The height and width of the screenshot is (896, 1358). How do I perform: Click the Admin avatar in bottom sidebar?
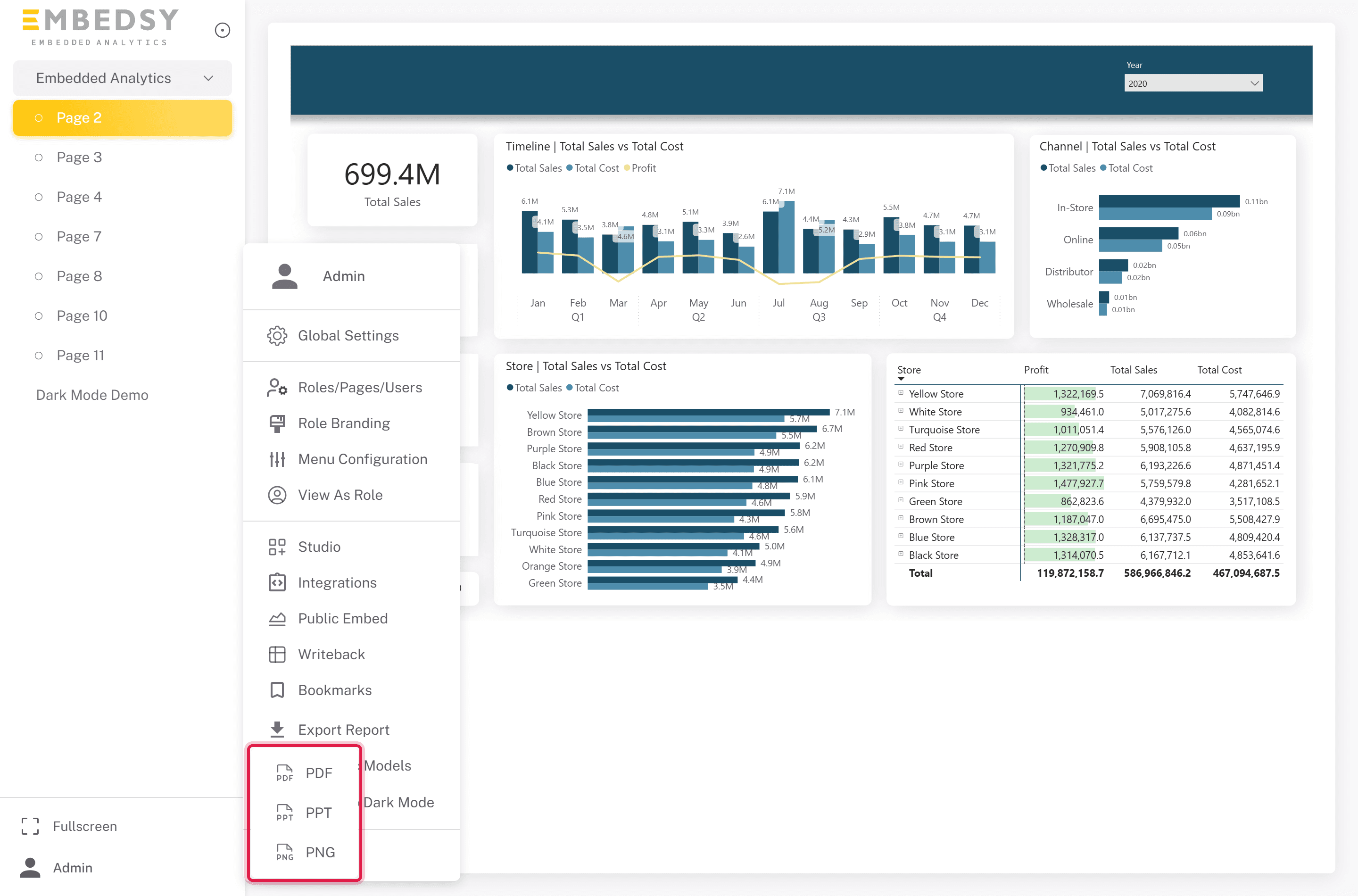pos(30,867)
